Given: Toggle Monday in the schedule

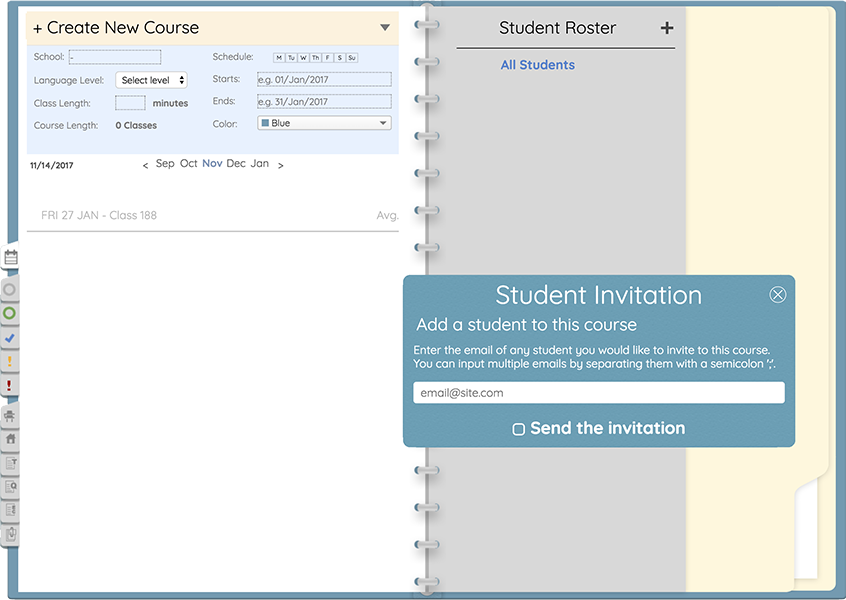Looking at the screenshot, I should point(279,58).
